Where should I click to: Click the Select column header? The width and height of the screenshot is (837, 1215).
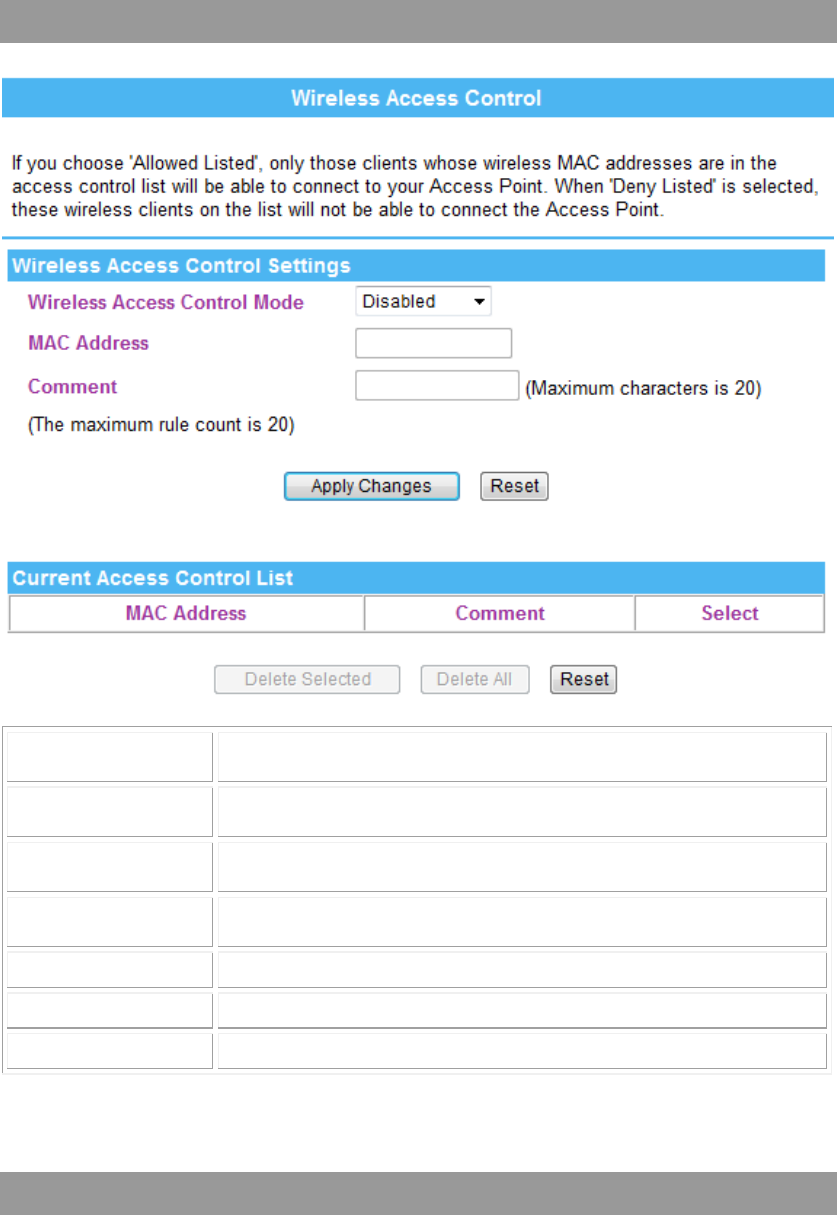730,613
